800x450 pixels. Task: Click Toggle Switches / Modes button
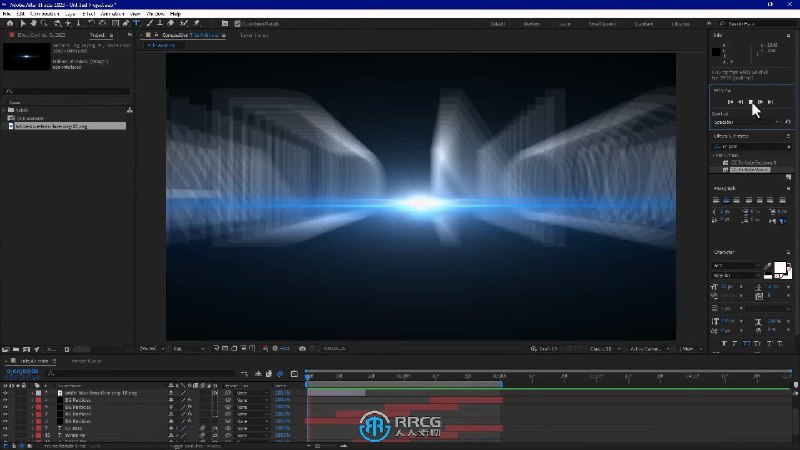click(x=195, y=446)
